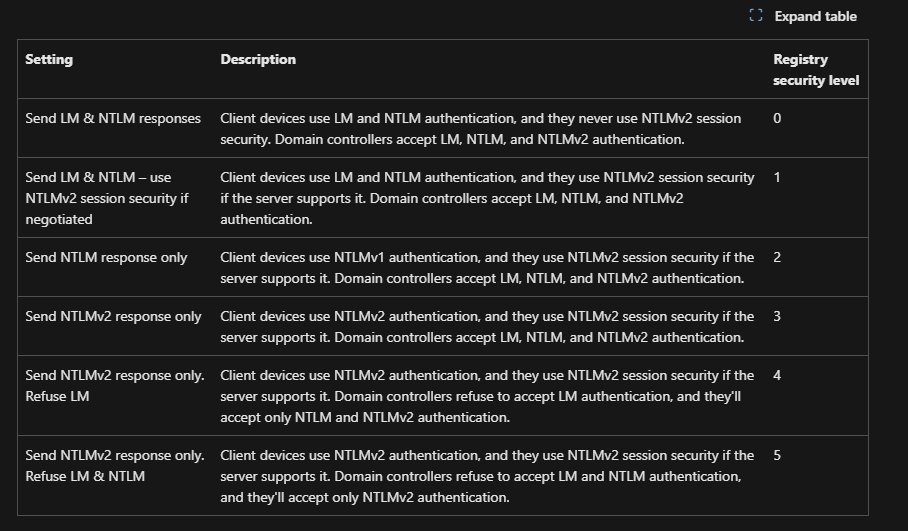Click the Registry security level header

click(815, 69)
